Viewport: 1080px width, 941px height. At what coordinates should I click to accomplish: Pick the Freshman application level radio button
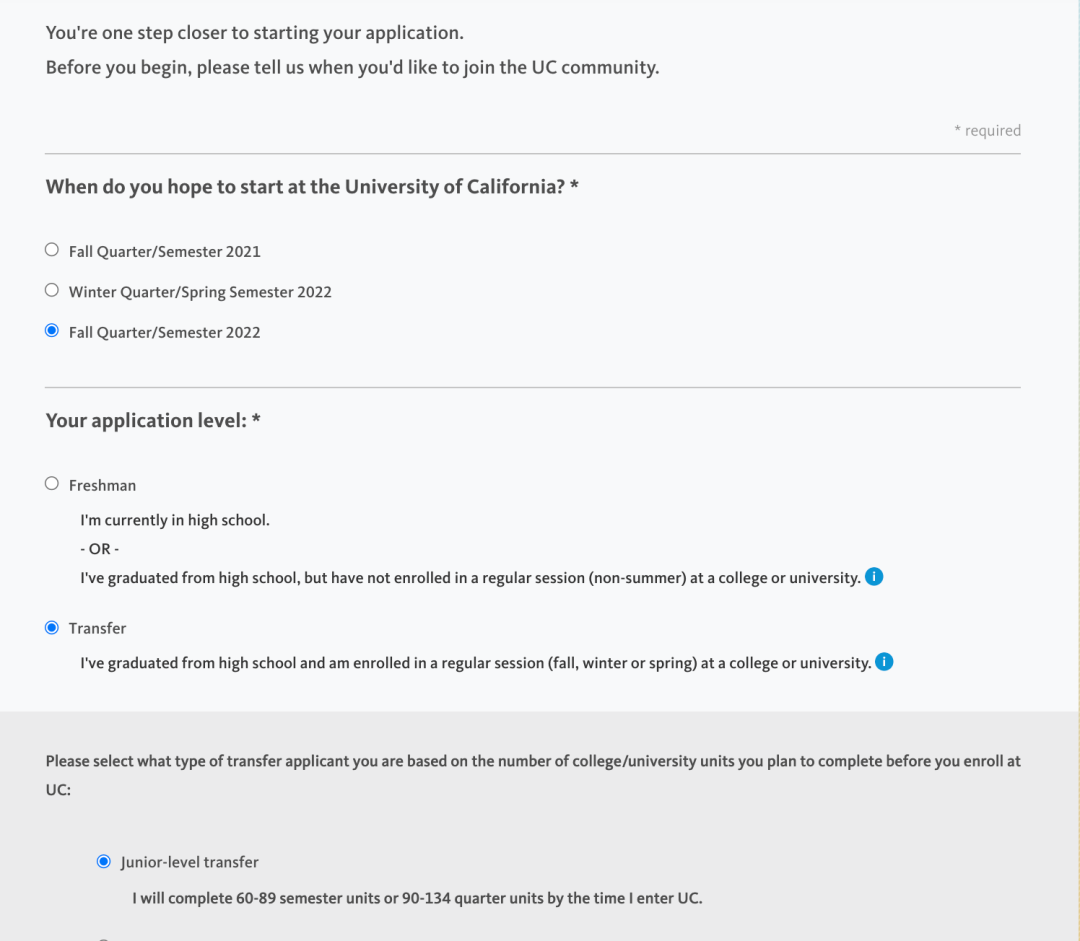52,484
